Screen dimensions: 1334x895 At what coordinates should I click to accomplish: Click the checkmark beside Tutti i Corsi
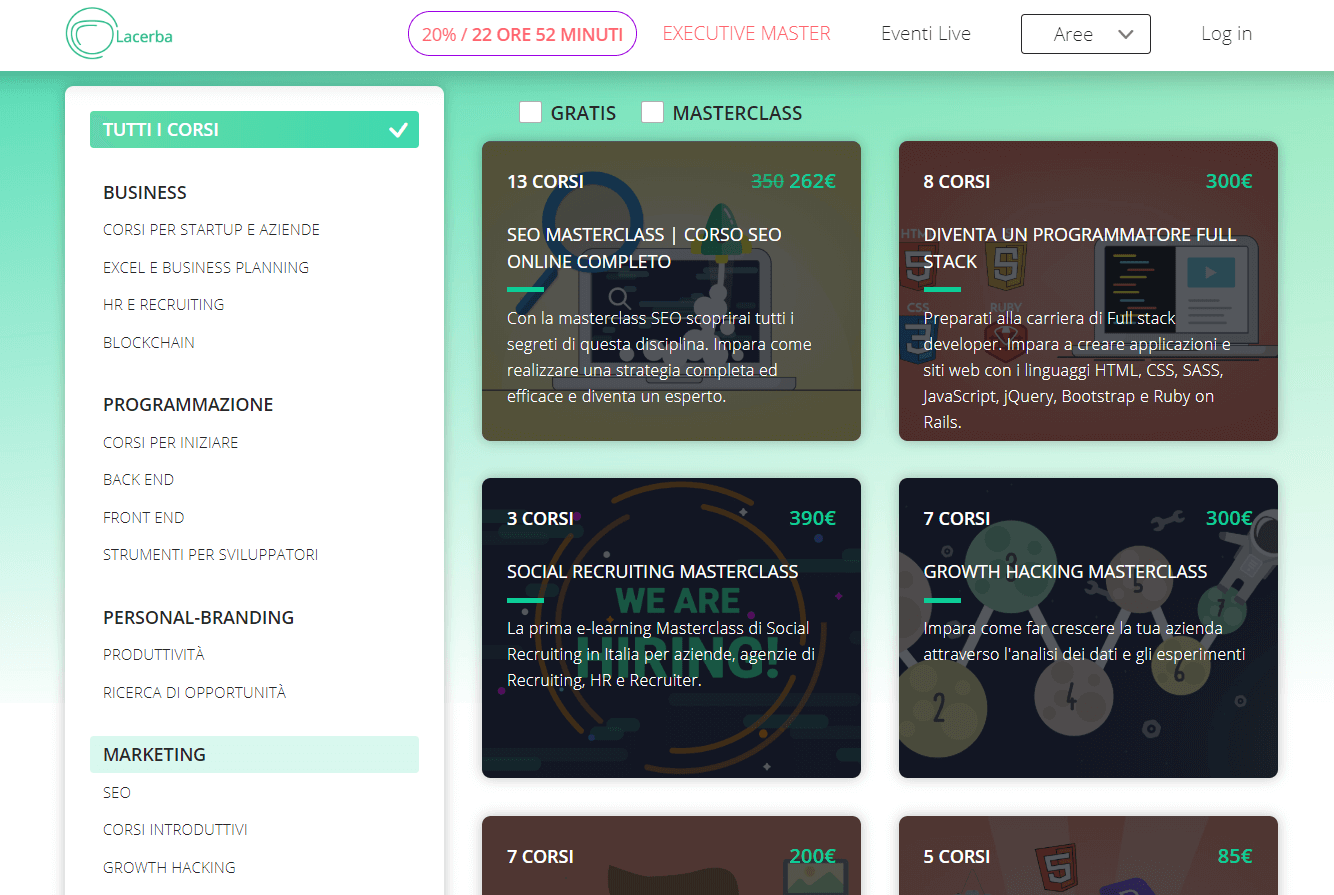pos(398,130)
